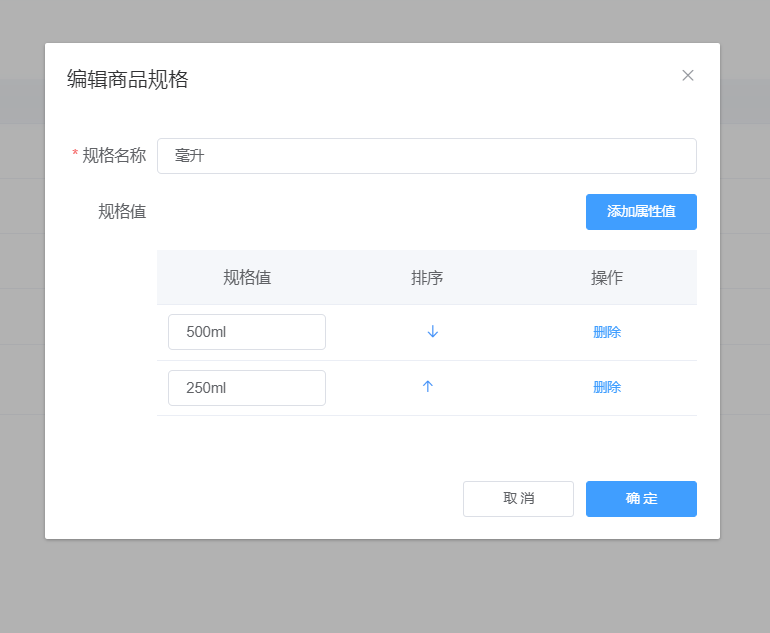Click the 取消 button
The image size is (770, 633).
518,498
